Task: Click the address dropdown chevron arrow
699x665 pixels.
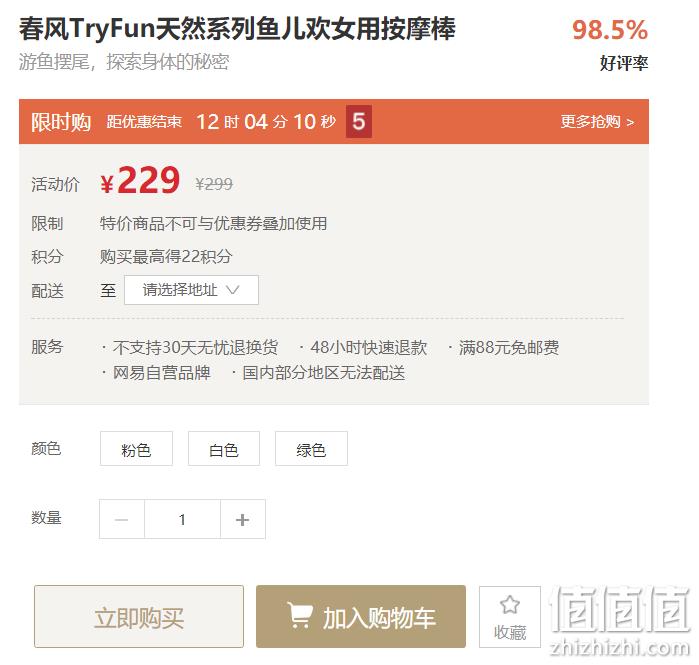Action: pos(233,290)
